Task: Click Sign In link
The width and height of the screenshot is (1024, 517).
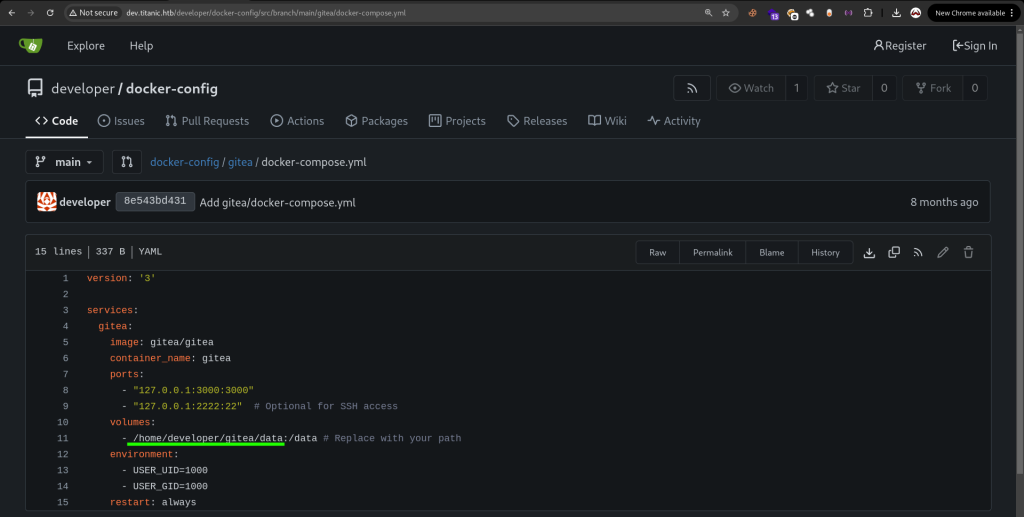Action: tap(974, 46)
